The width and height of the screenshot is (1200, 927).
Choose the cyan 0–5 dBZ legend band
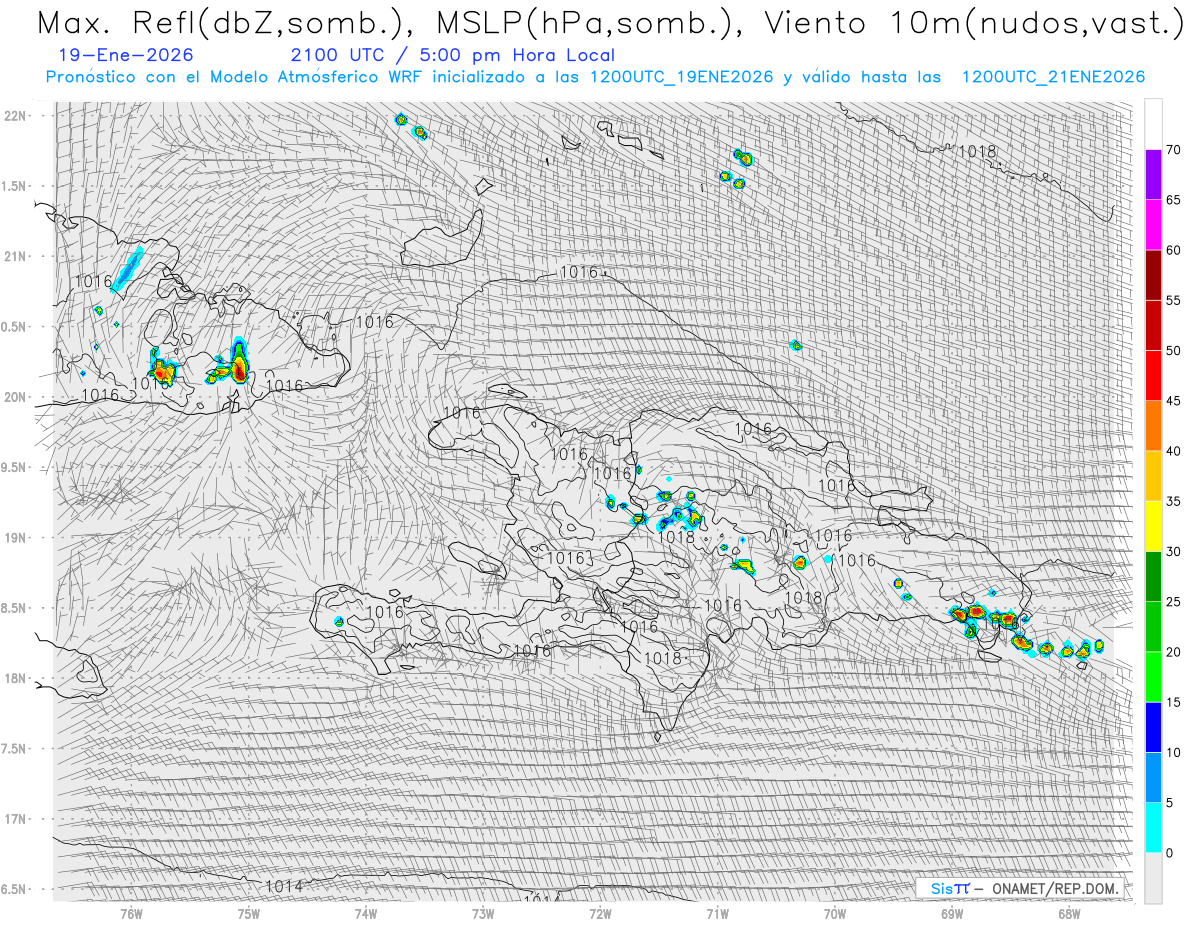[x=1153, y=827]
